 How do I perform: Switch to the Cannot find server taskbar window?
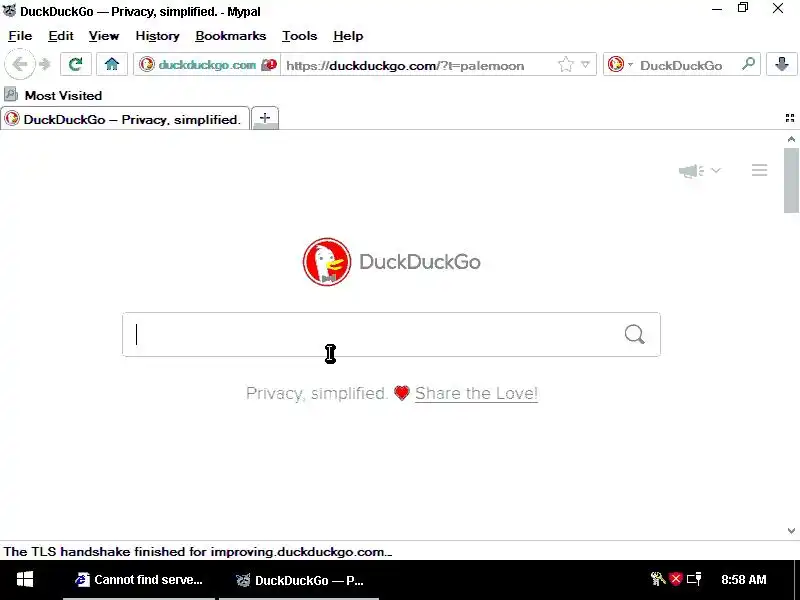[x=139, y=580]
